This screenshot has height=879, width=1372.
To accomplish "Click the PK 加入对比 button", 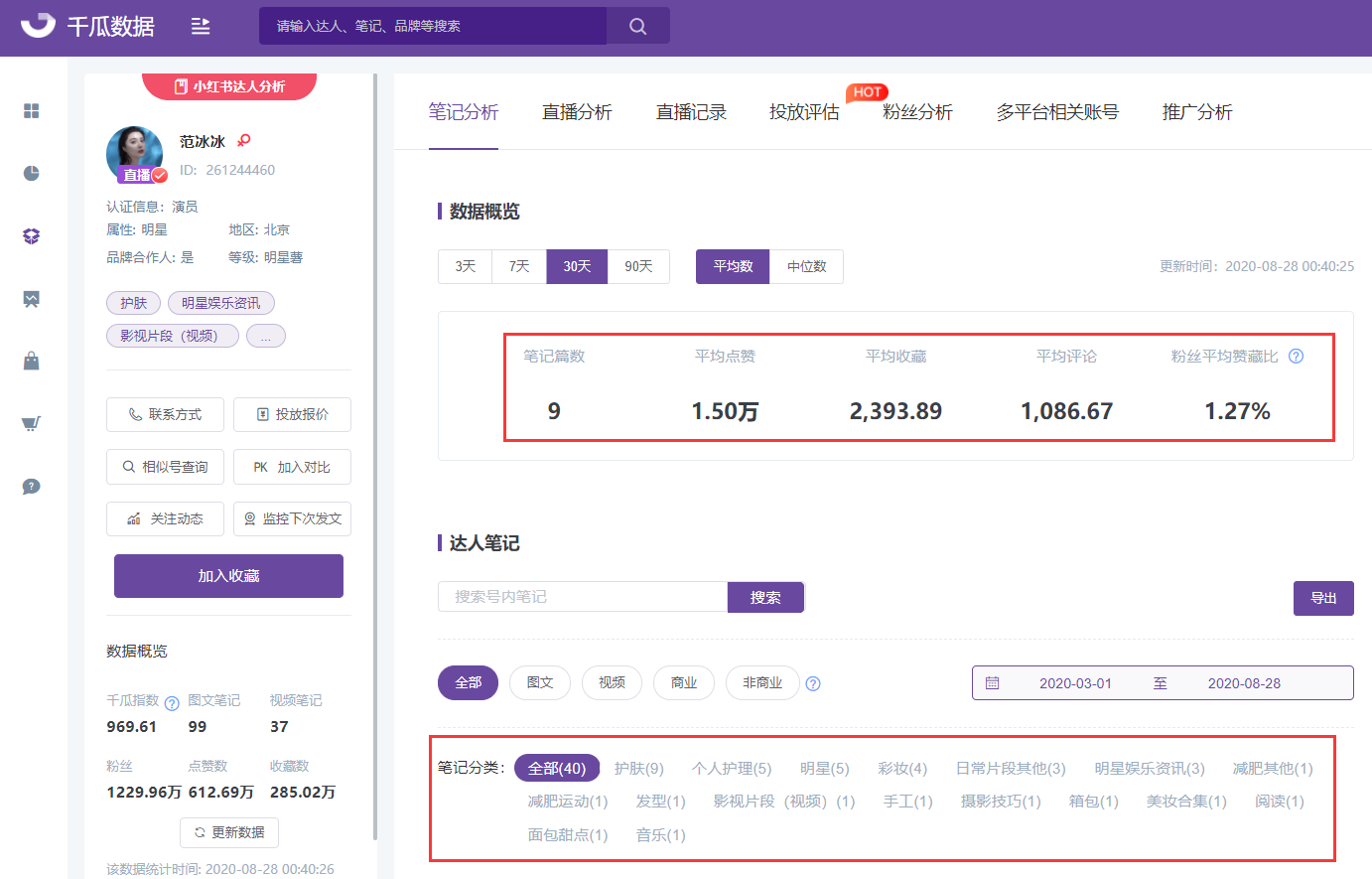I will pos(292,467).
